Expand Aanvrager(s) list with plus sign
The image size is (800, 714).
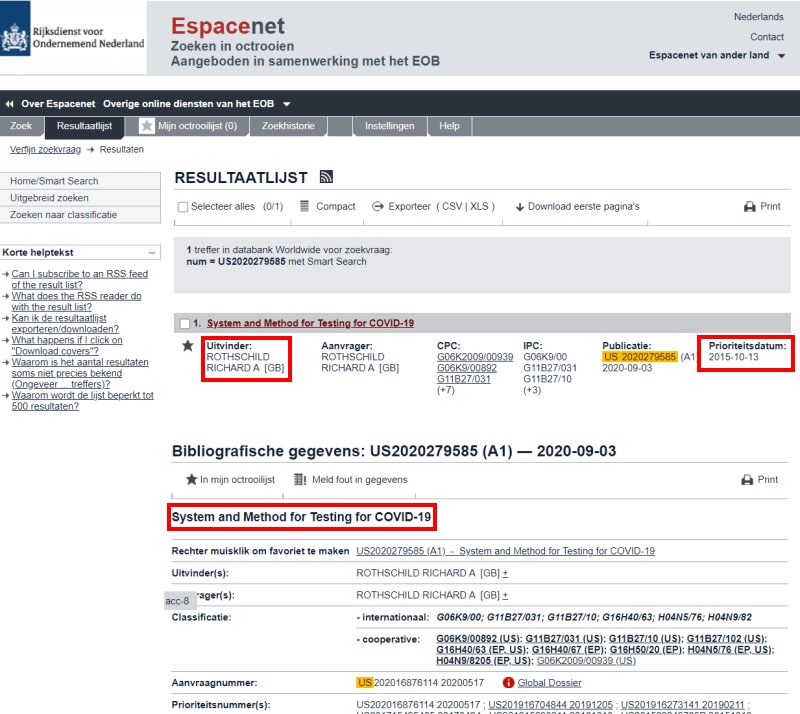point(505,595)
